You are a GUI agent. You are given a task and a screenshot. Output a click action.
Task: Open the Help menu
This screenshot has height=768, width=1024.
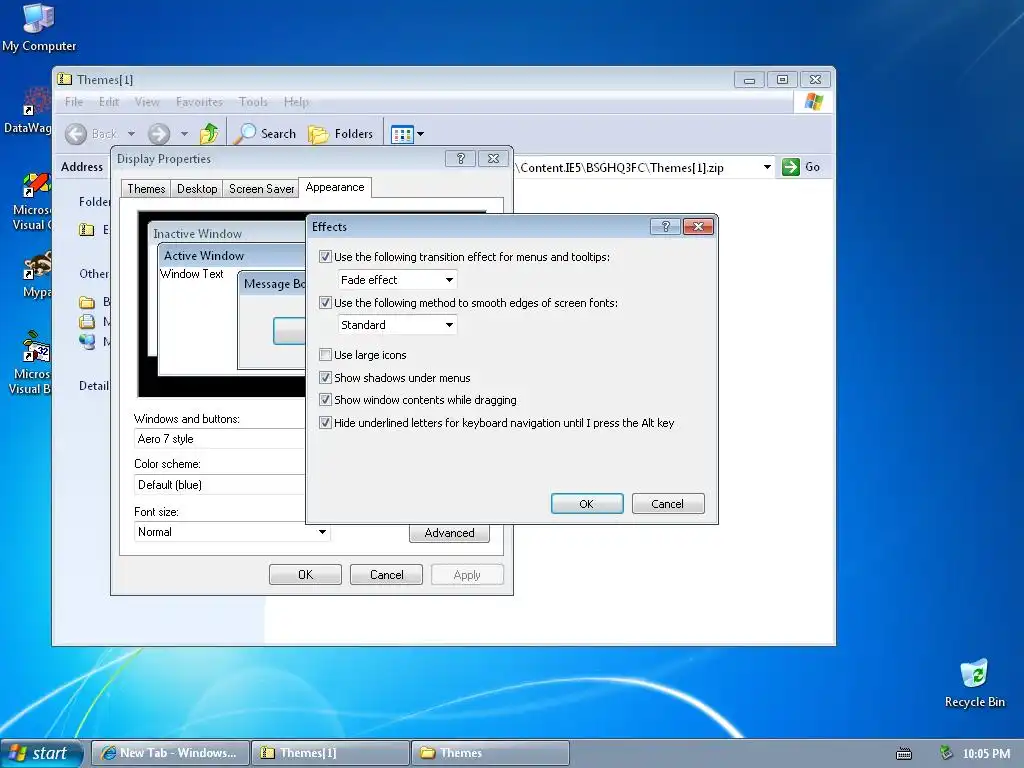click(x=296, y=102)
